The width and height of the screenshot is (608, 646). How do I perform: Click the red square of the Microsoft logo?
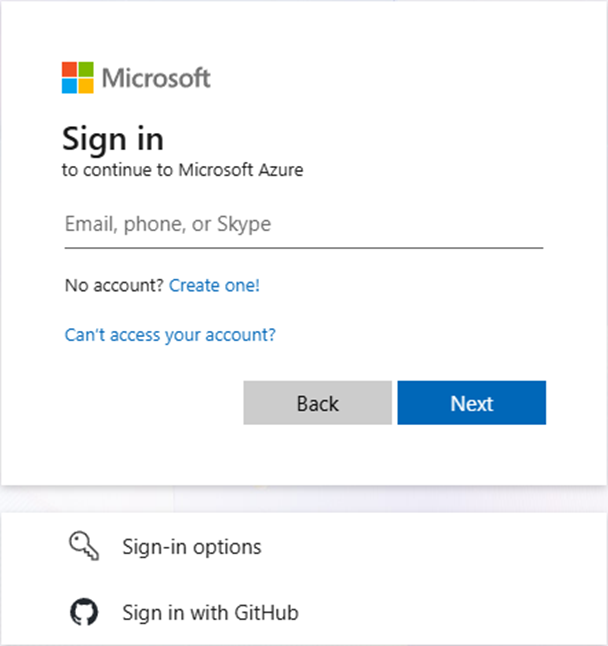coord(69,69)
